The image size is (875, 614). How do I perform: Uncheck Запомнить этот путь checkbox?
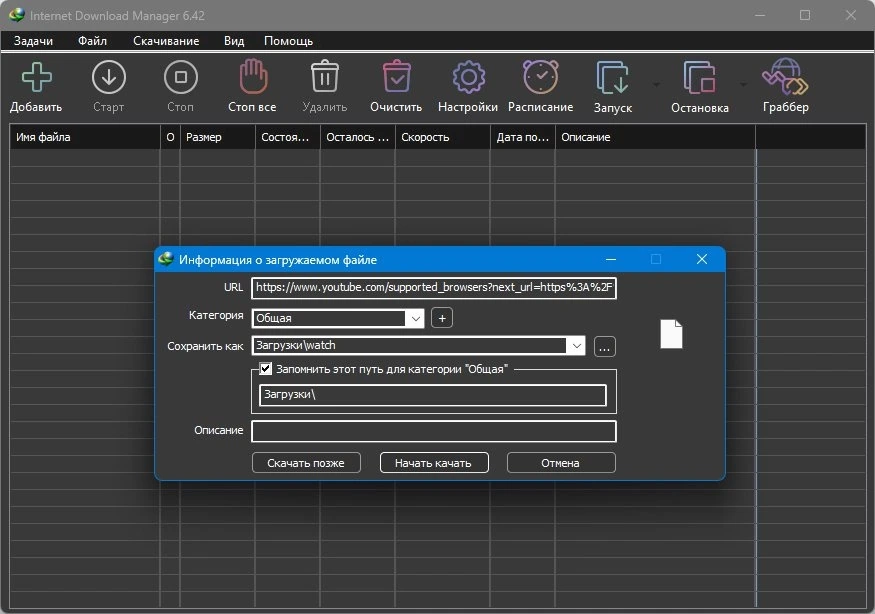coord(266,369)
